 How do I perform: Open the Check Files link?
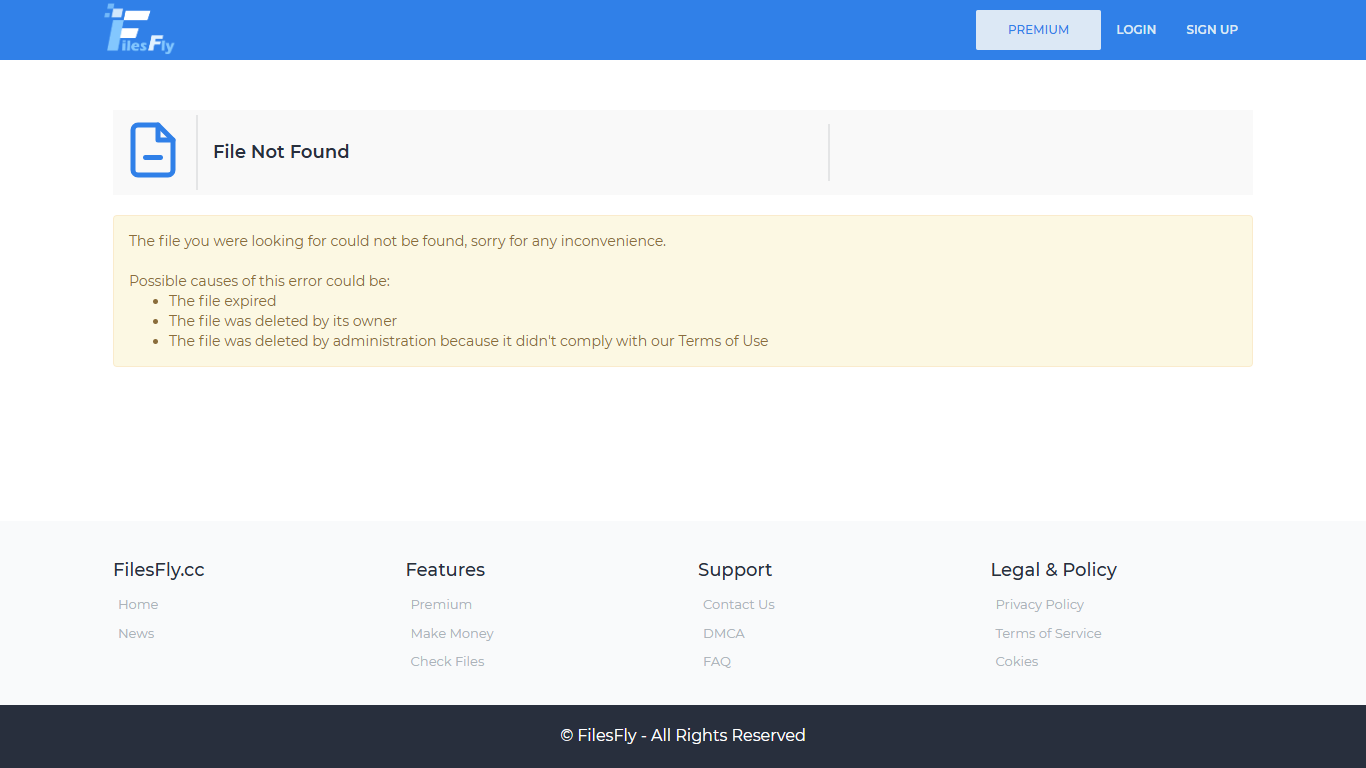tap(447, 662)
